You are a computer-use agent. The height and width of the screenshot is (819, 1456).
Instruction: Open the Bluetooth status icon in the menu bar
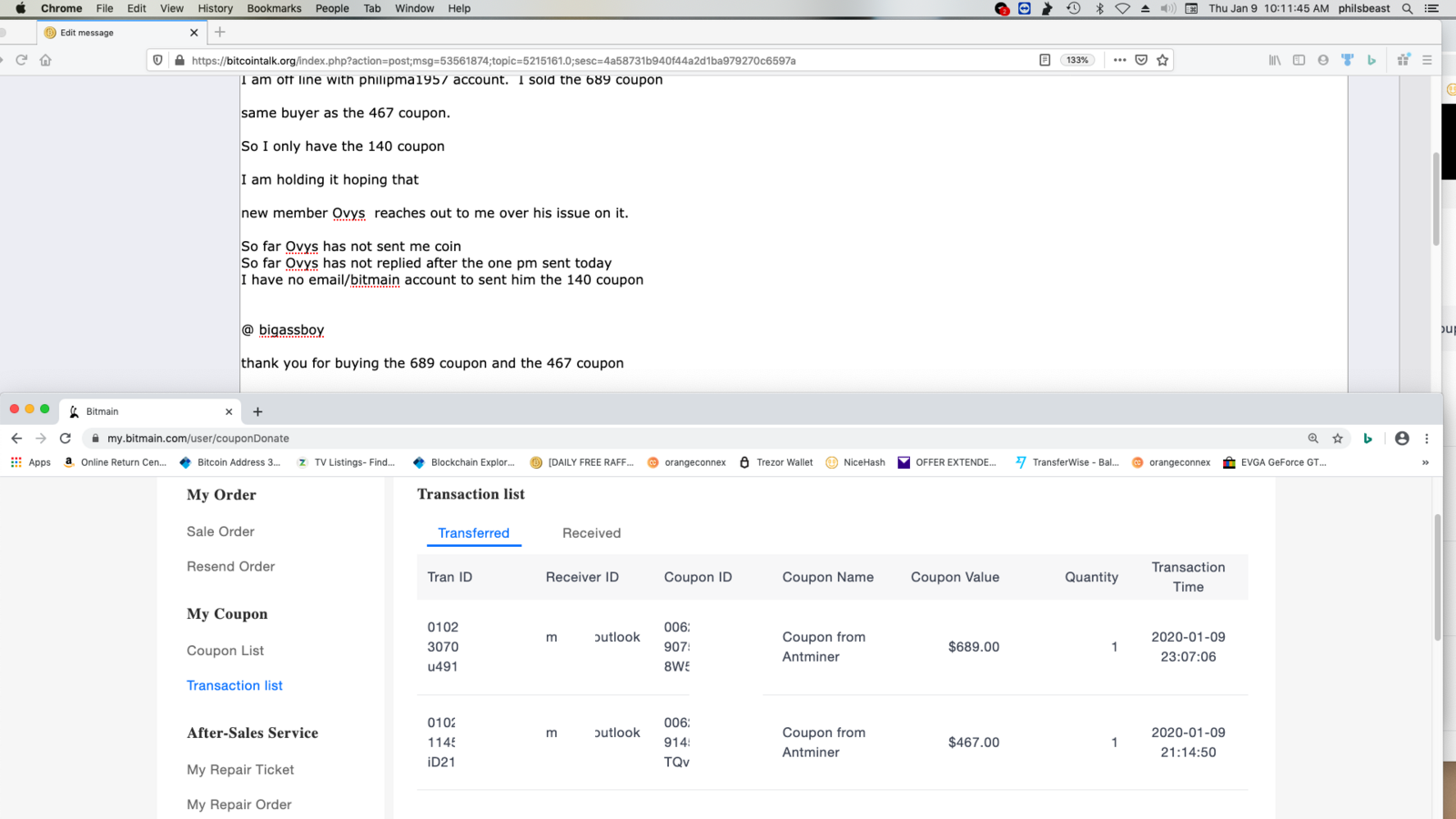(1098, 8)
